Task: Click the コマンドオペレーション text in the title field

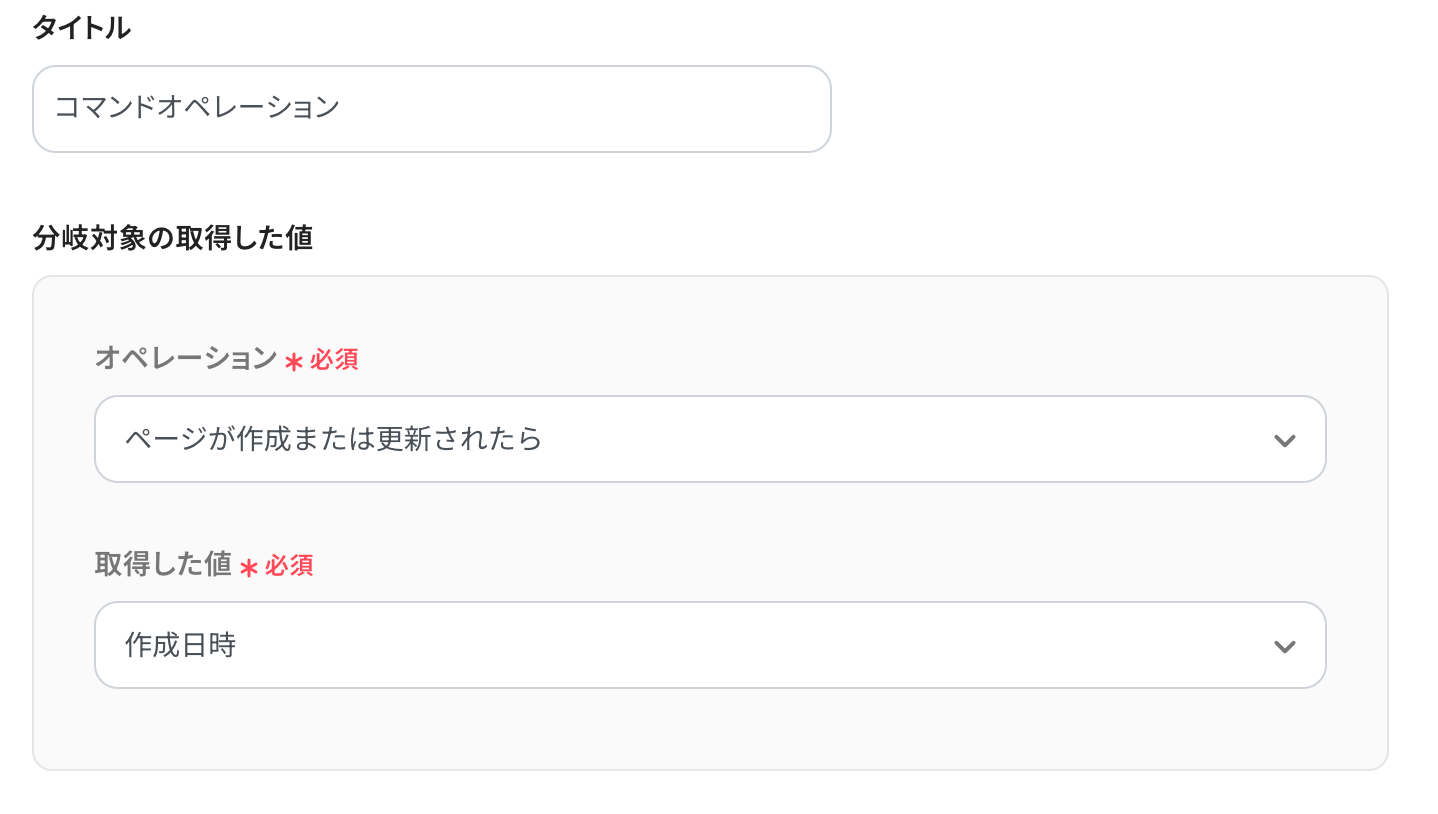Action: (x=197, y=108)
